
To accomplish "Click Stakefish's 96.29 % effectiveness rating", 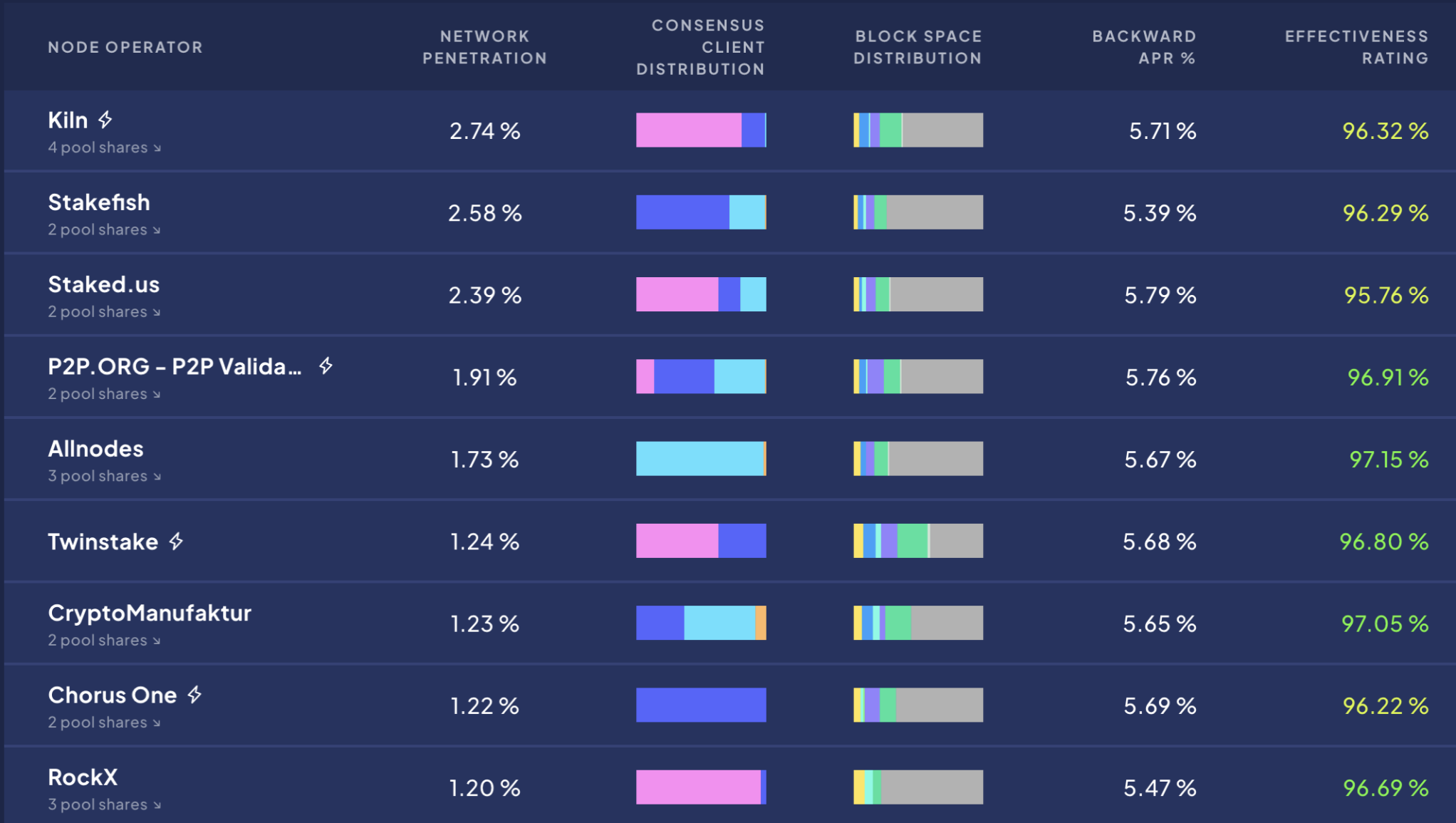I will click(1385, 213).
